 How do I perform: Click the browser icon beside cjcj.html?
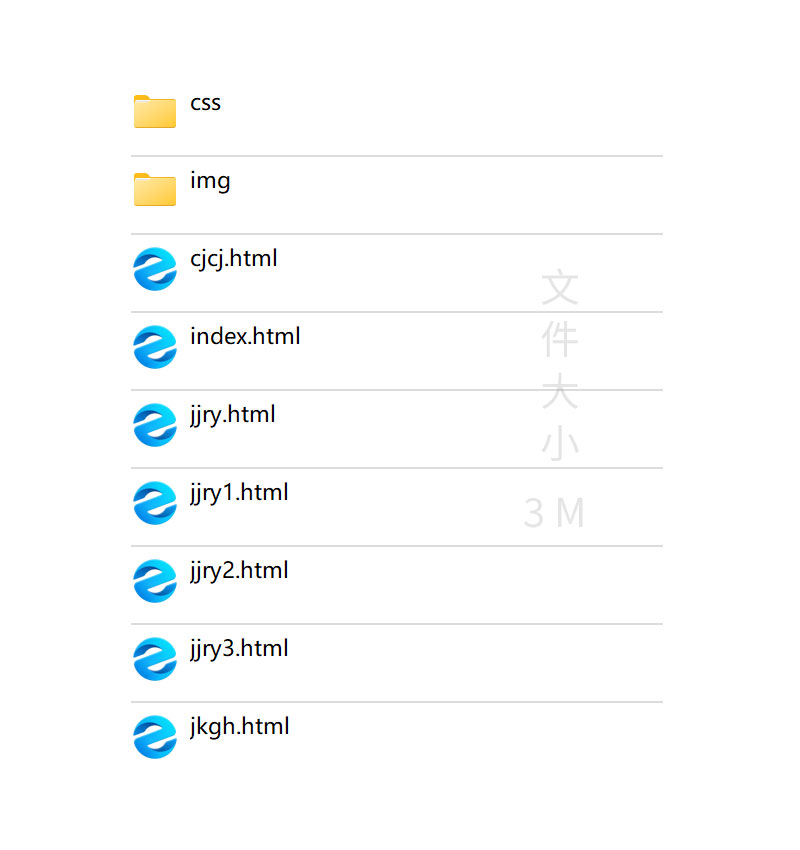pyautogui.click(x=155, y=268)
